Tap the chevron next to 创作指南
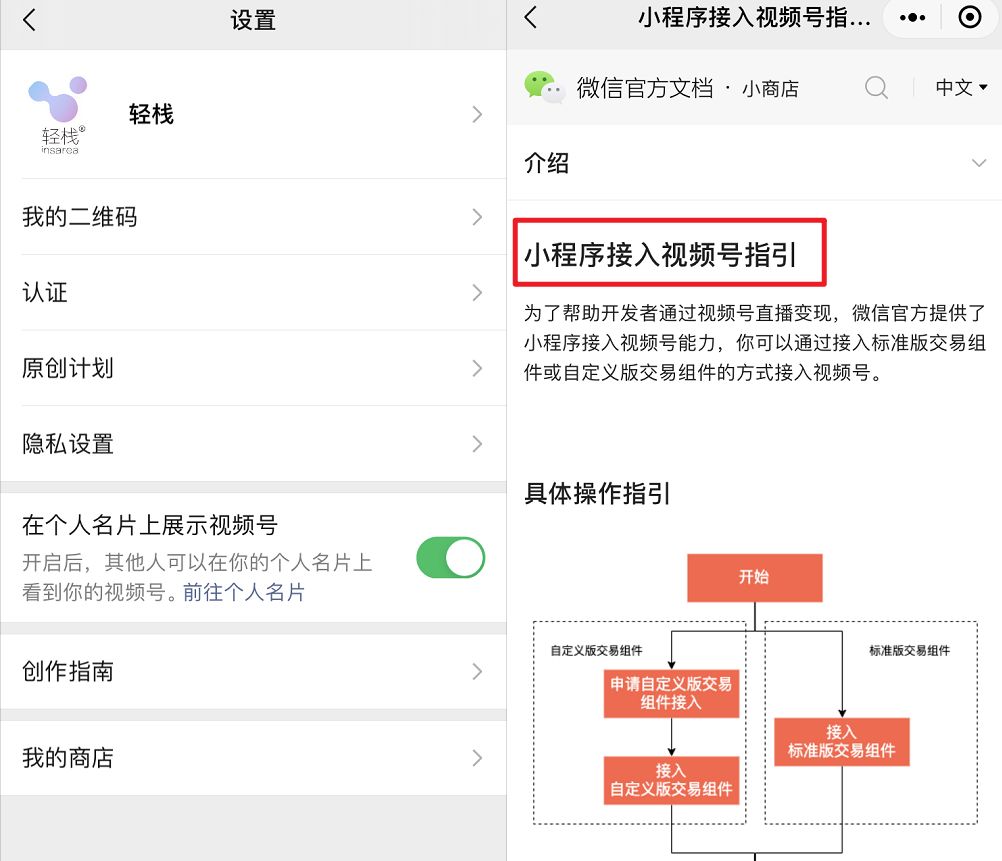The width and height of the screenshot is (1002, 861). pos(477,671)
